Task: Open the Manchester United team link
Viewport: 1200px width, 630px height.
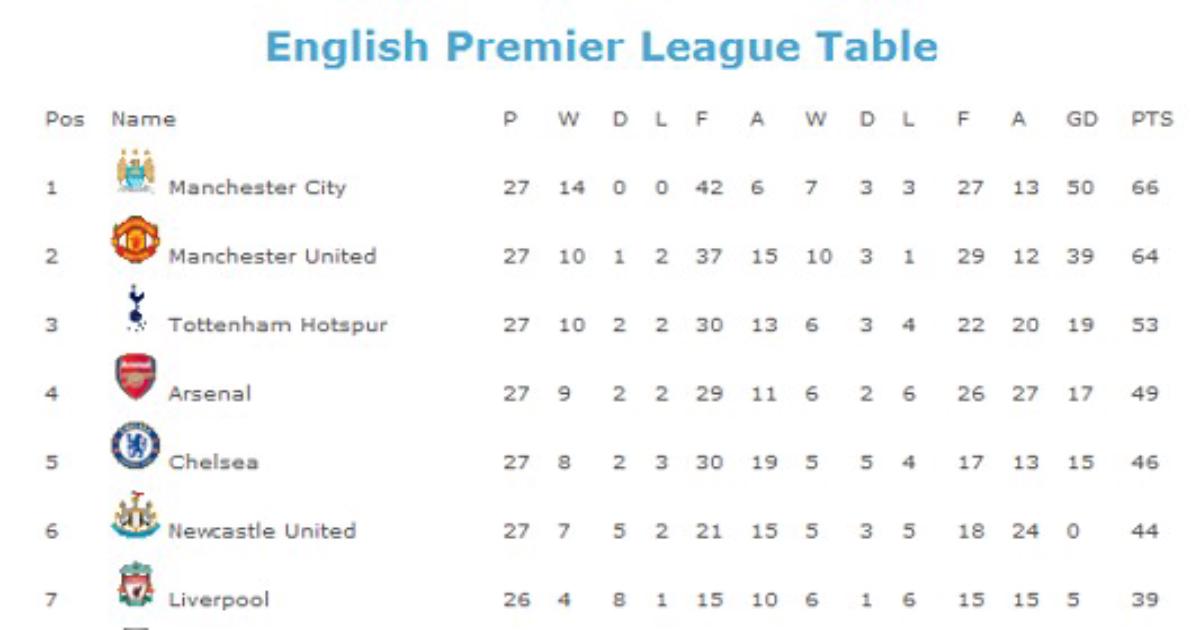Action: [x=272, y=256]
